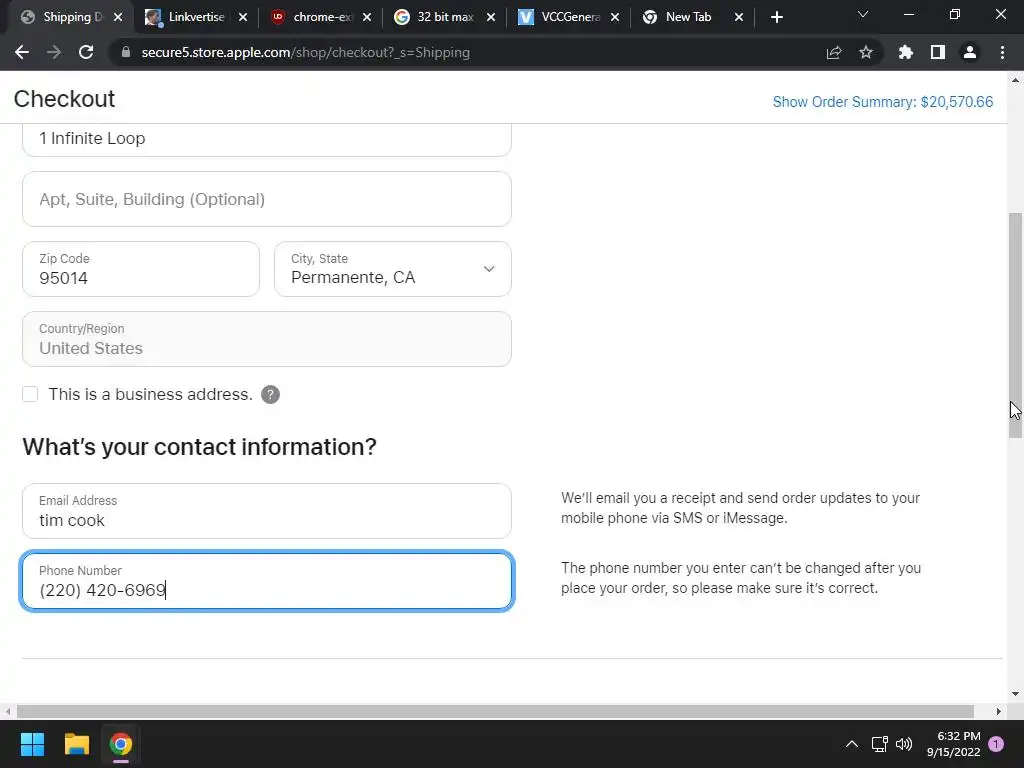Open the Extensions puzzle icon
The image size is (1024, 768).
pos(905,52)
